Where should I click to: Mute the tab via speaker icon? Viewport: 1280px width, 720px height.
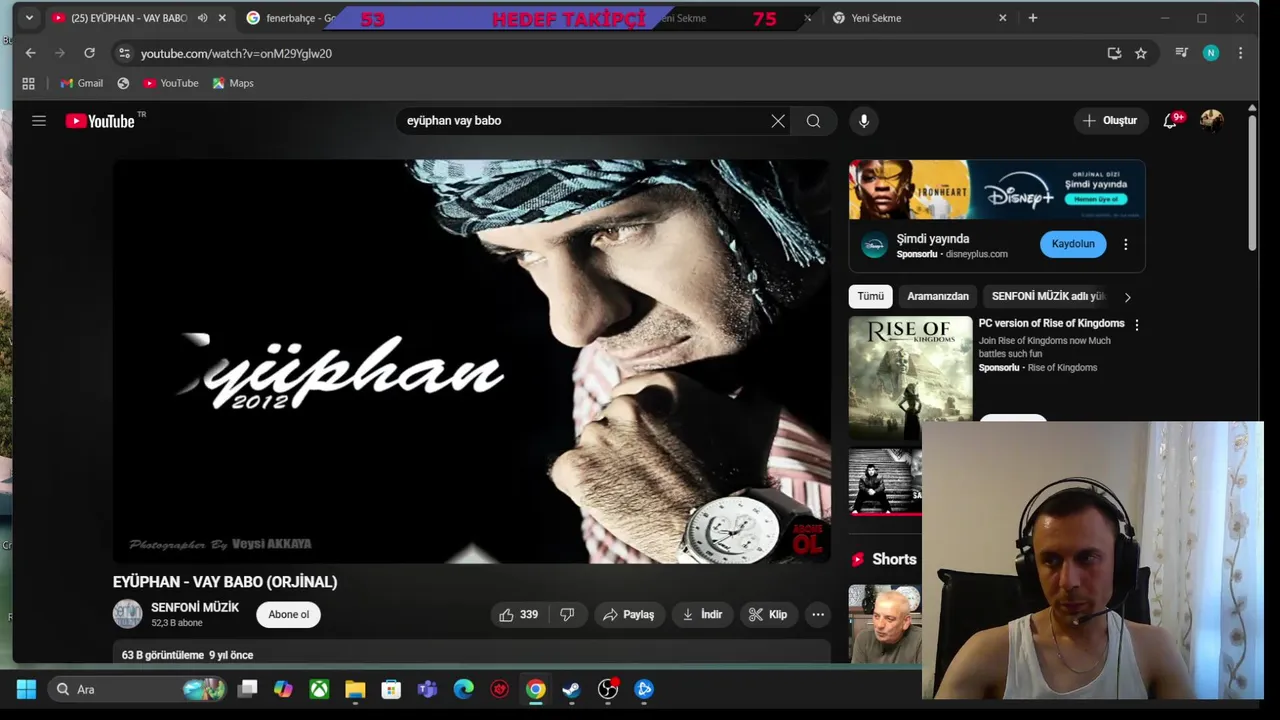point(203,18)
